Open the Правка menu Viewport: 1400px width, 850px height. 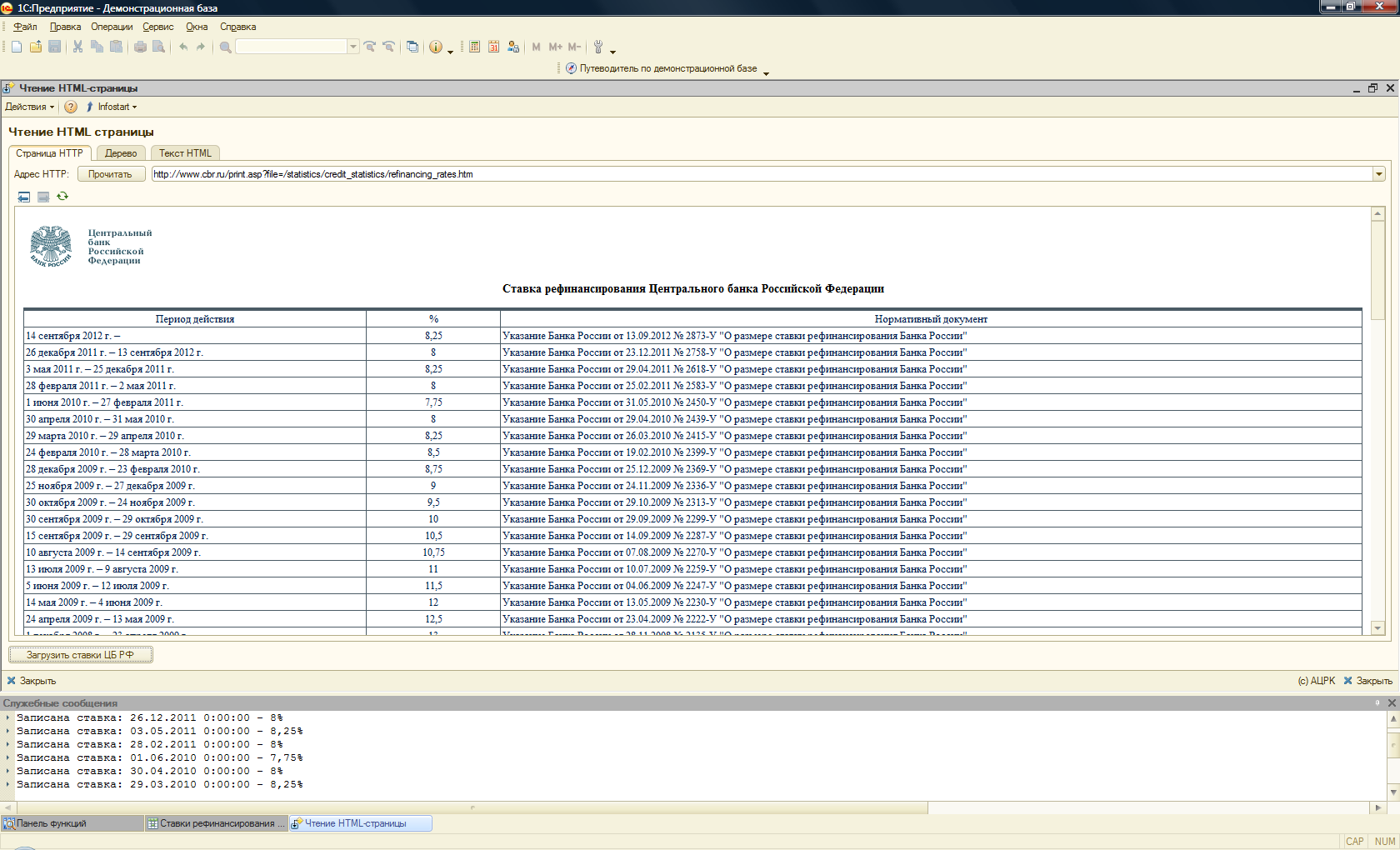pyautogui.click(x=65, y=27)
